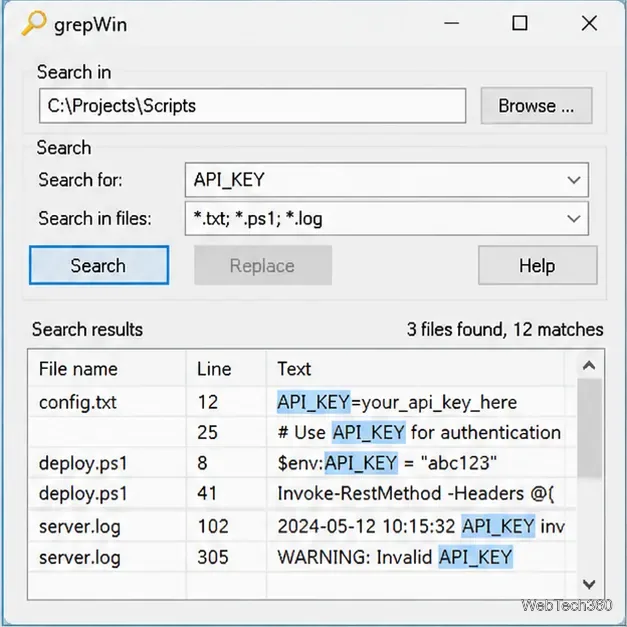The width and height of the screenshot is (627, 627).
Task: Maximize the grepWin window
Action: click(519, 23)
